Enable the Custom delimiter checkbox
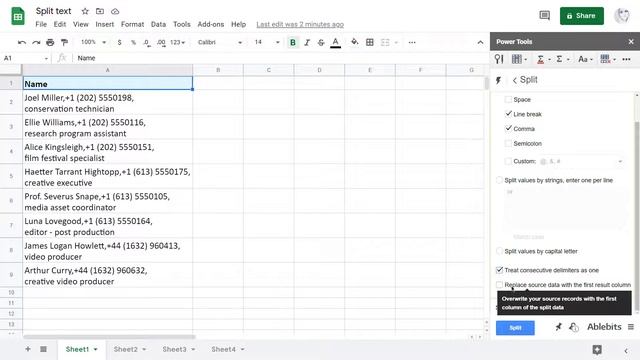This screenshot has width=640, height=360. pyautogui.click(x=508, y=161)
